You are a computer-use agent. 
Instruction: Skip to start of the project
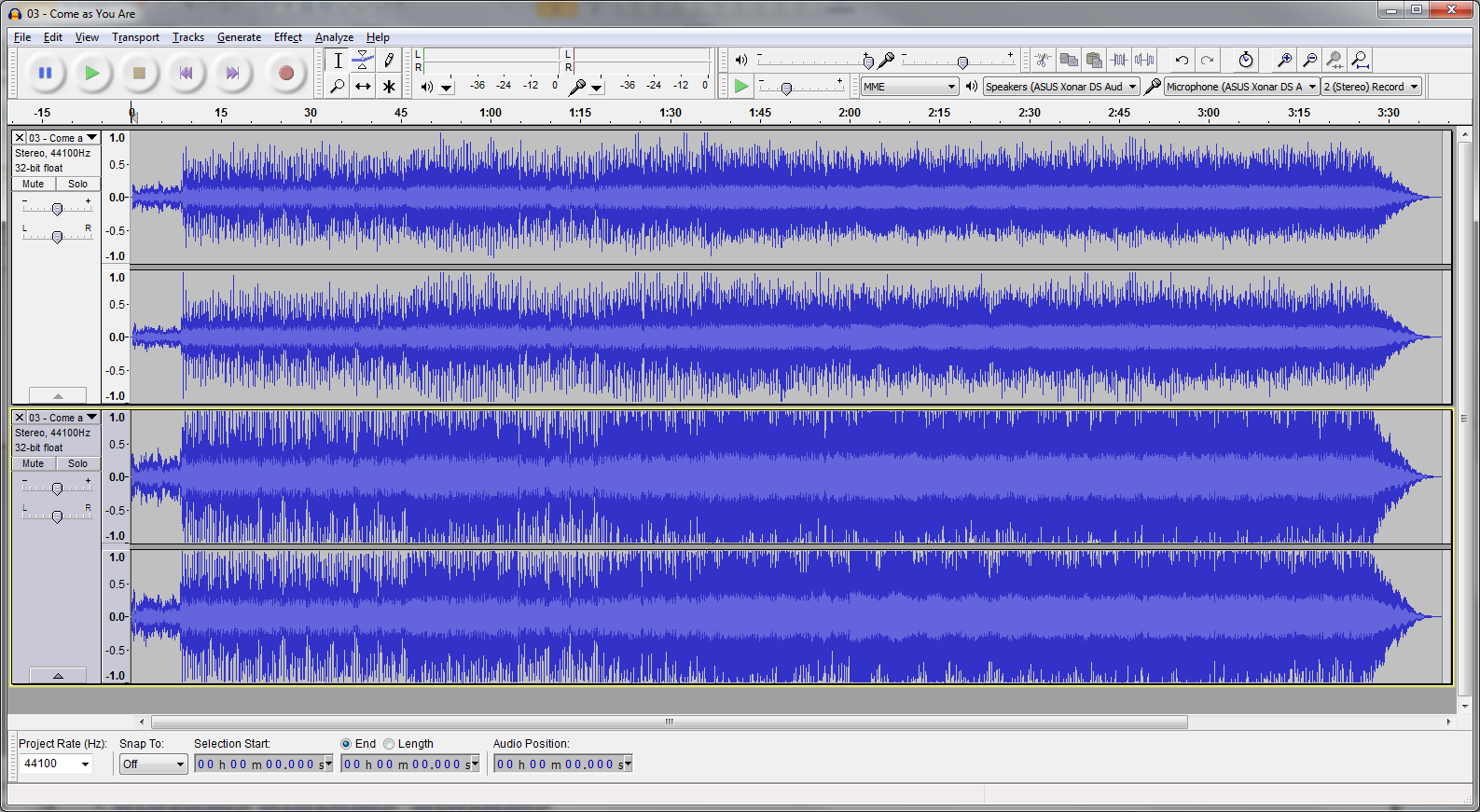point(187,73)
